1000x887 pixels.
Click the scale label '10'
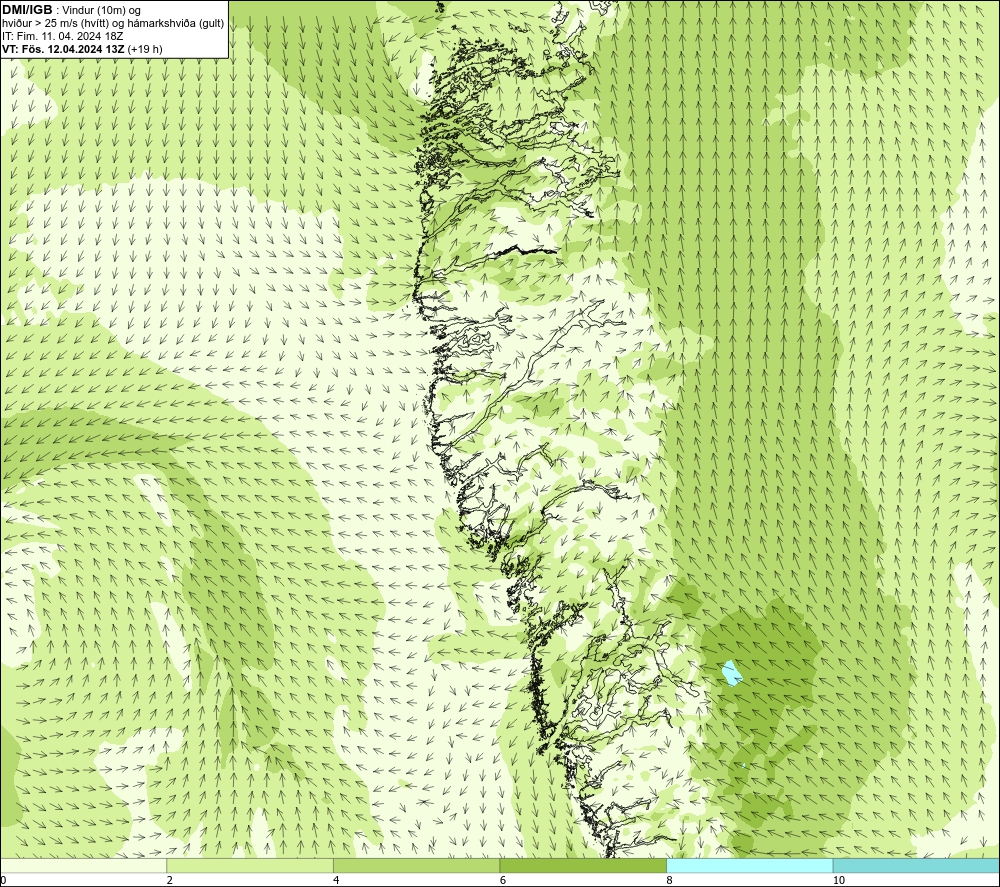[839, 880]
